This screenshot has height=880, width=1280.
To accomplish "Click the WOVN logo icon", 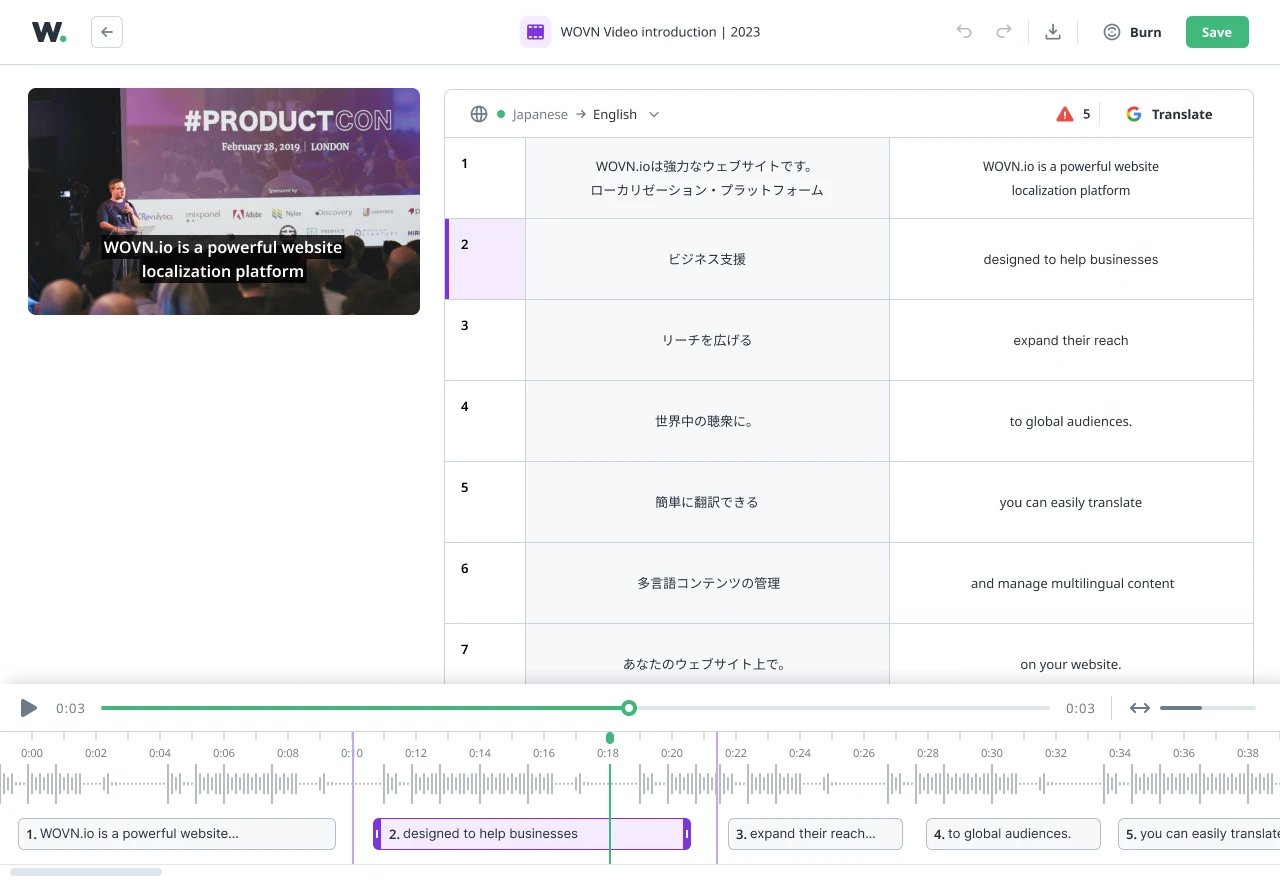I will [x=49, y=32].
